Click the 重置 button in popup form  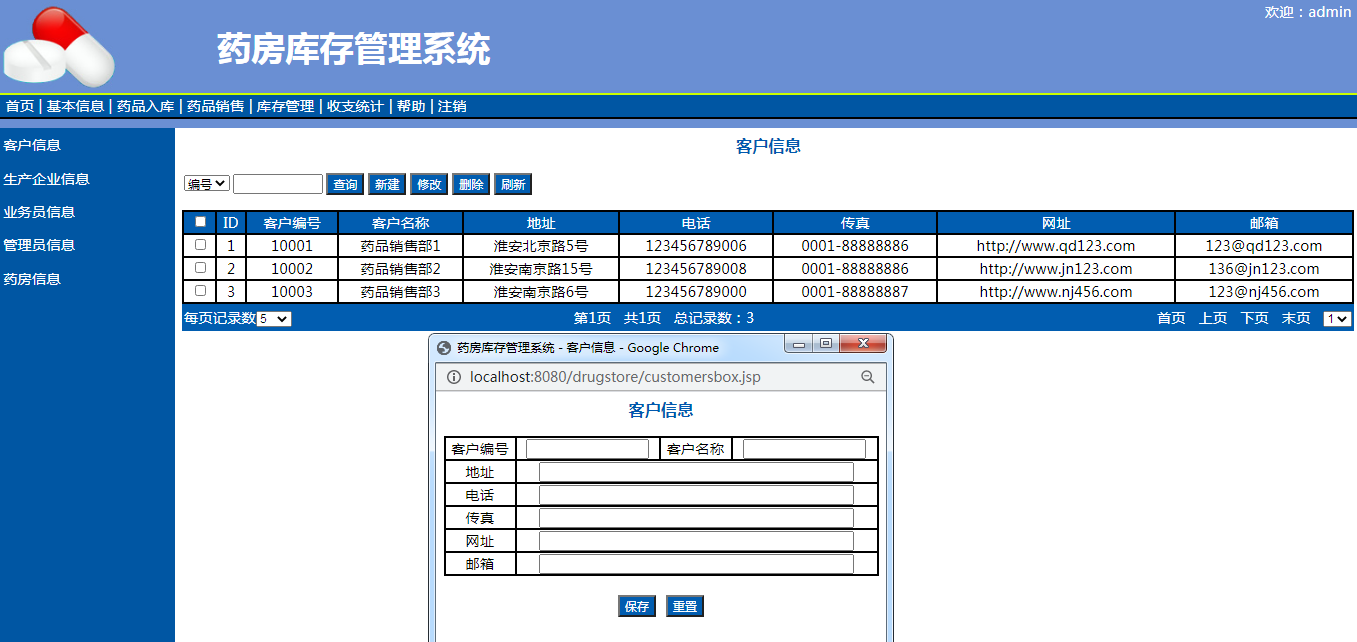pyautogui.click(x=685, y=606)
